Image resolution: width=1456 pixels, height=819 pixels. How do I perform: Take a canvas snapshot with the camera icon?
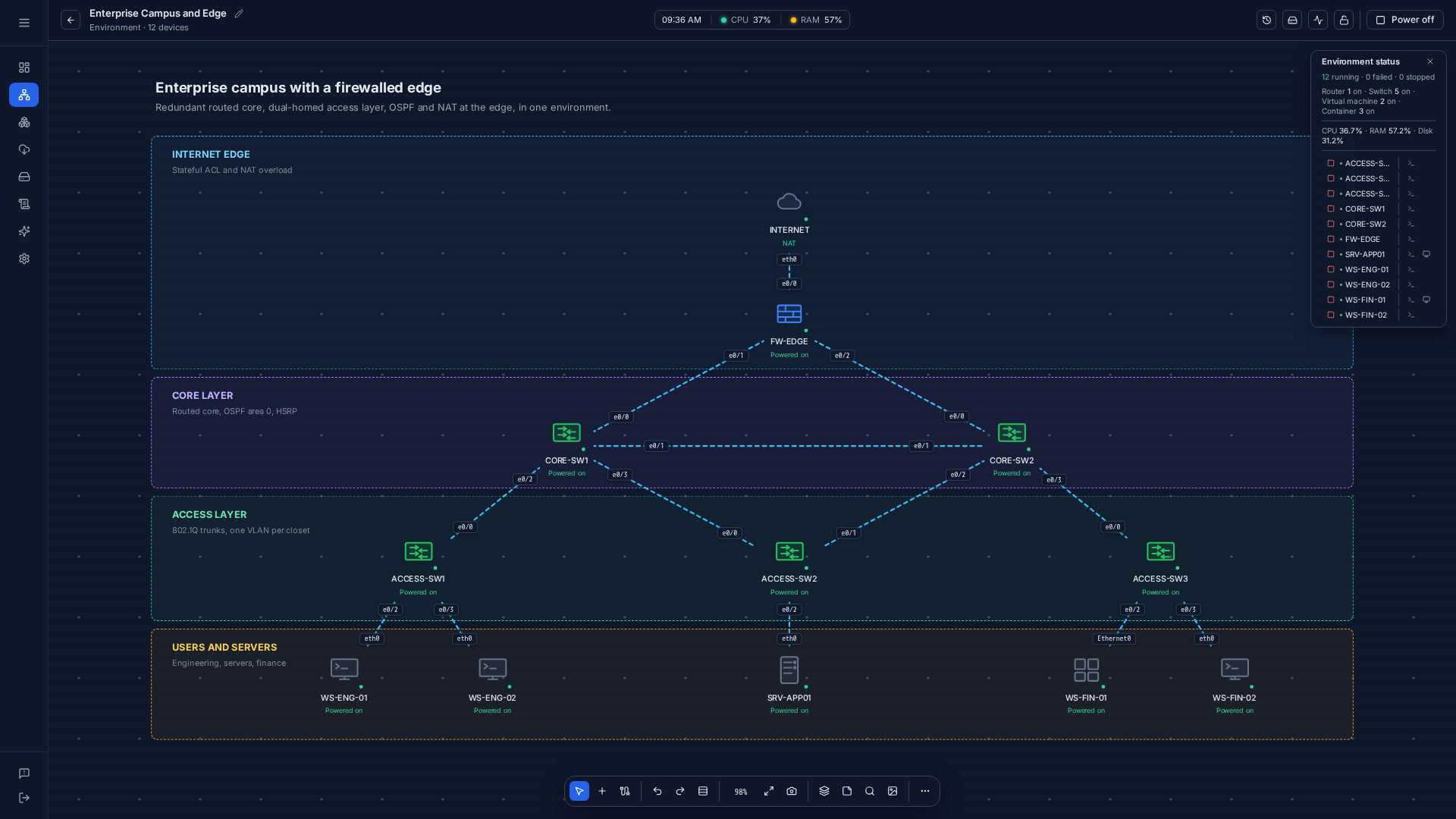[x=792, y=792]
